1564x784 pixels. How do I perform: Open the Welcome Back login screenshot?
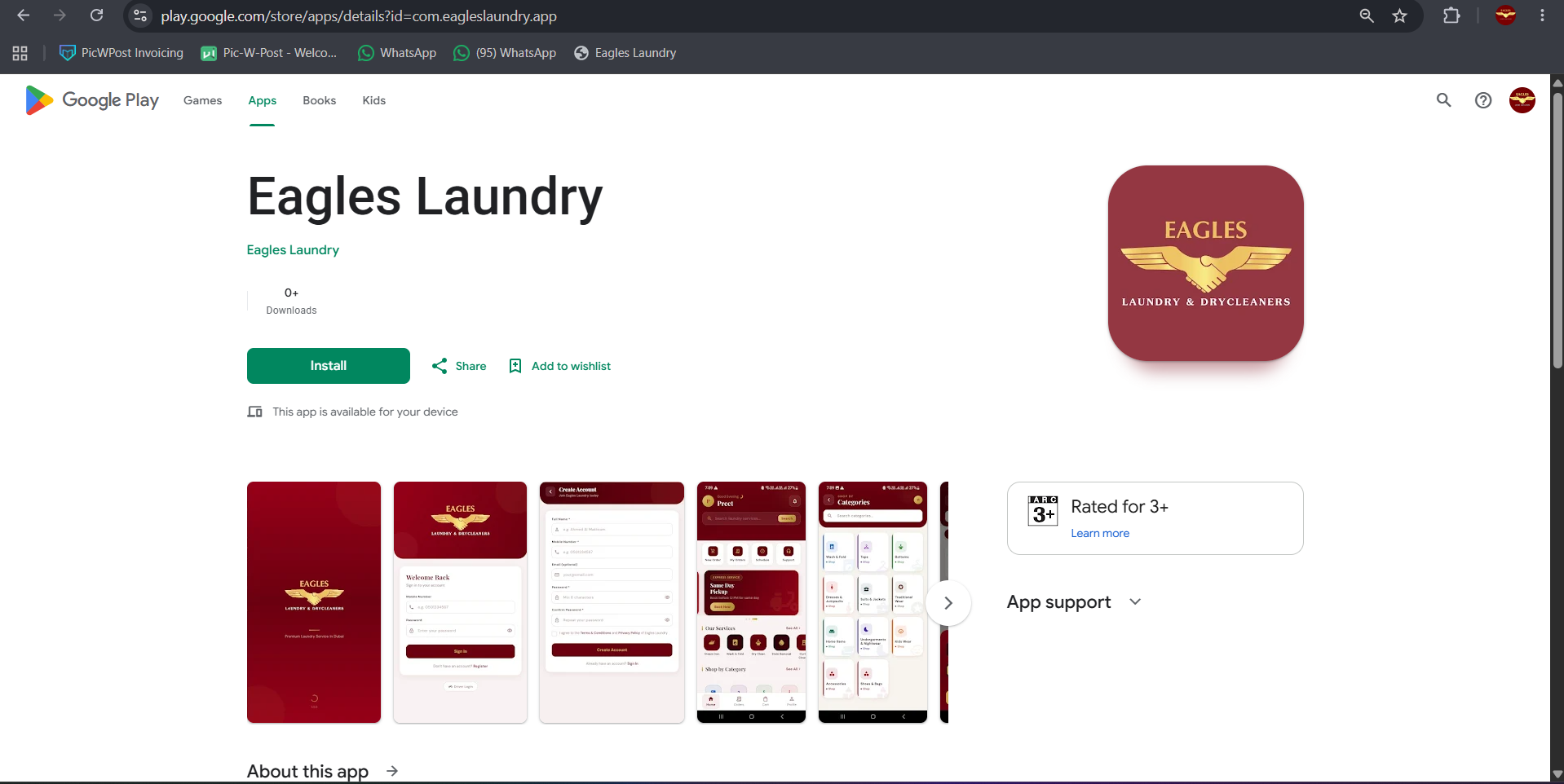tap(460, 602)
